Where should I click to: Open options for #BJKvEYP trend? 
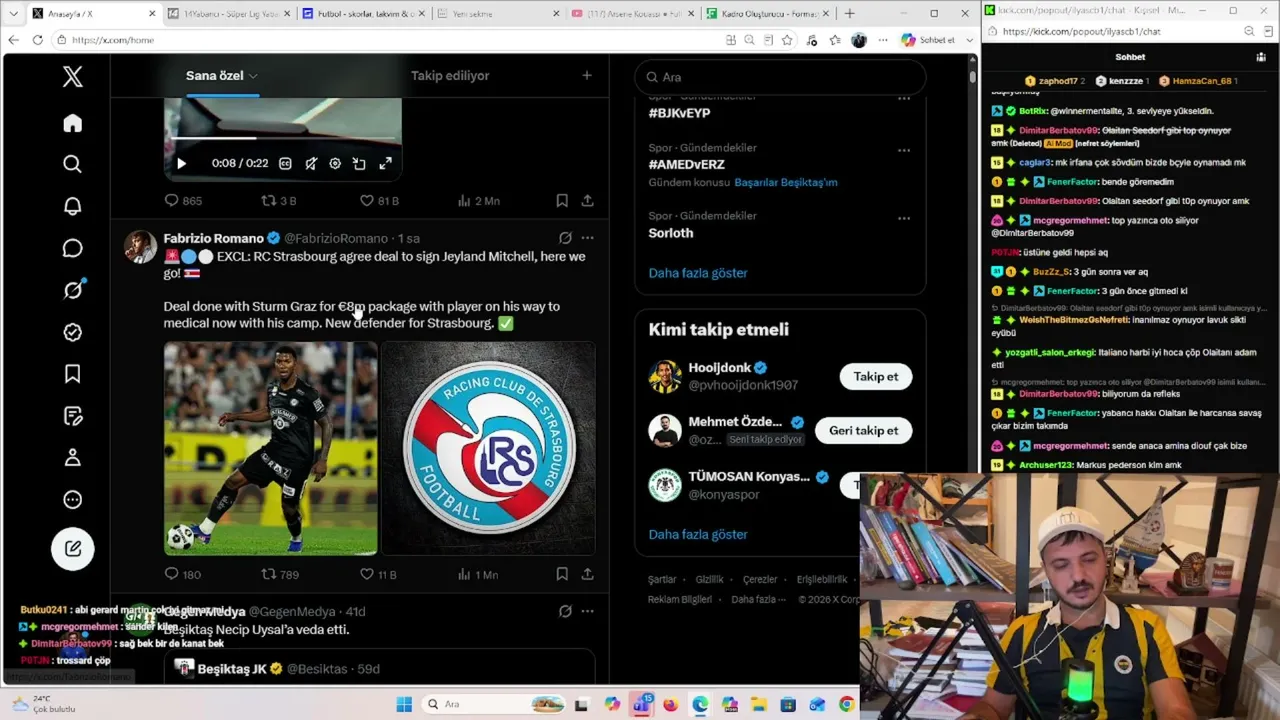click(x=904, y=98)
